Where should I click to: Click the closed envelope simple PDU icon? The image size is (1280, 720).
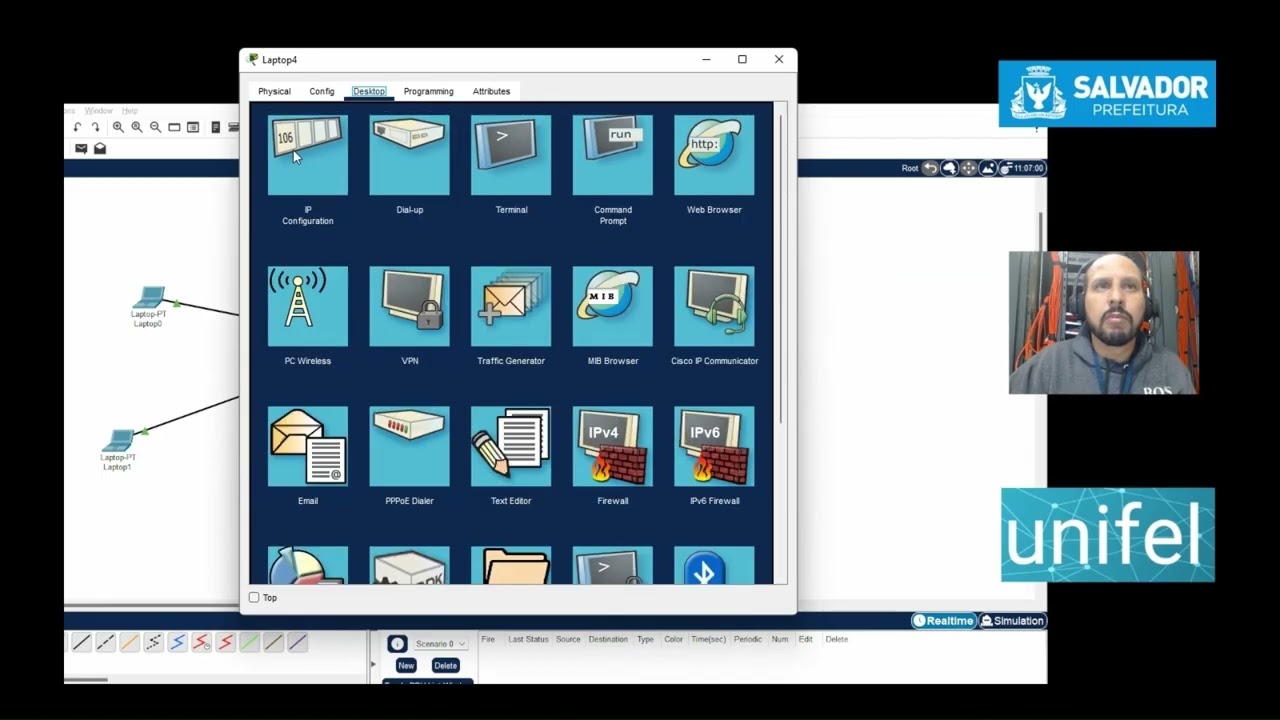tap(81, 148)
